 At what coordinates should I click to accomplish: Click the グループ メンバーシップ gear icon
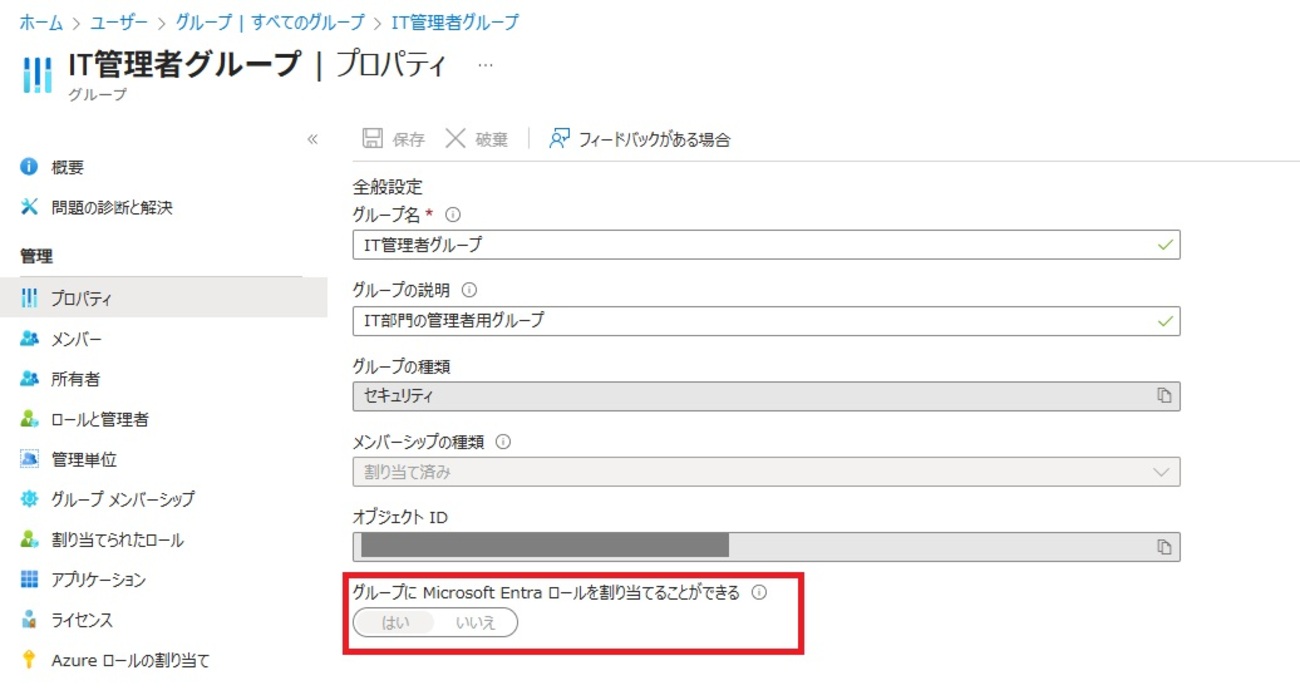(29, 499)
